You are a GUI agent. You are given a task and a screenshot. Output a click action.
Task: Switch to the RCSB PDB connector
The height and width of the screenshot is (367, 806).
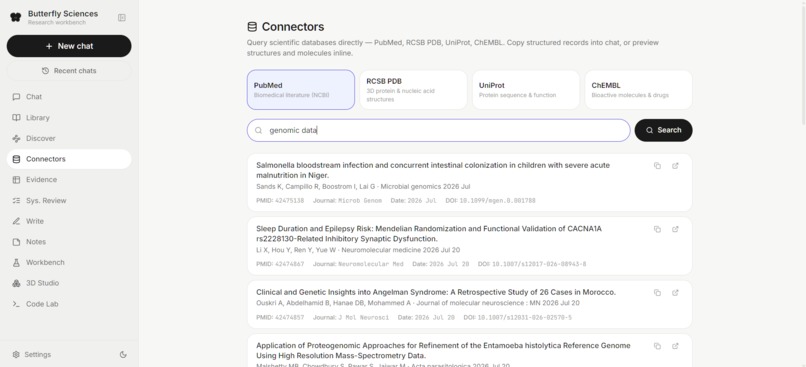pos(413,90)
